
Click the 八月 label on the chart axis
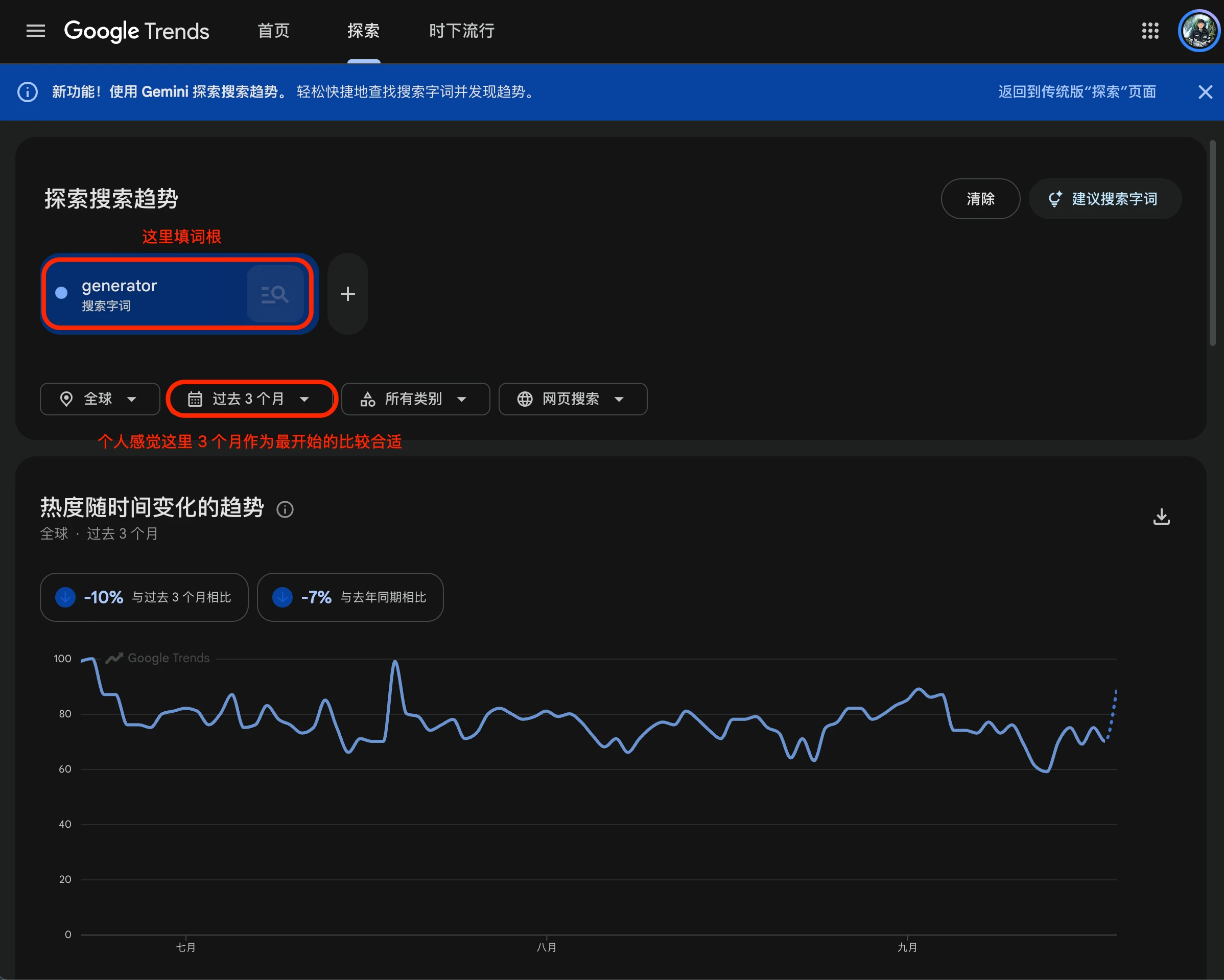coord(547,947)
